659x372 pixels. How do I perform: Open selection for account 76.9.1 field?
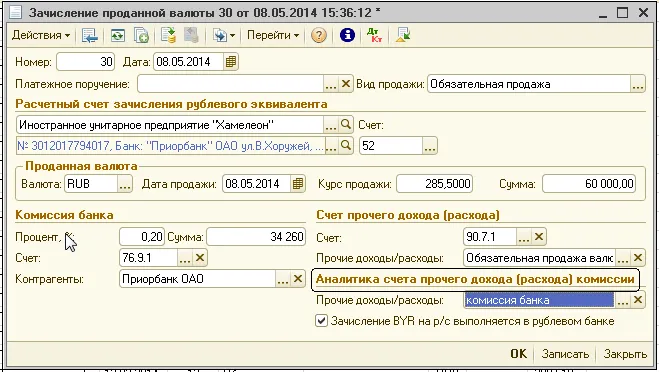(x=185, y=258)
